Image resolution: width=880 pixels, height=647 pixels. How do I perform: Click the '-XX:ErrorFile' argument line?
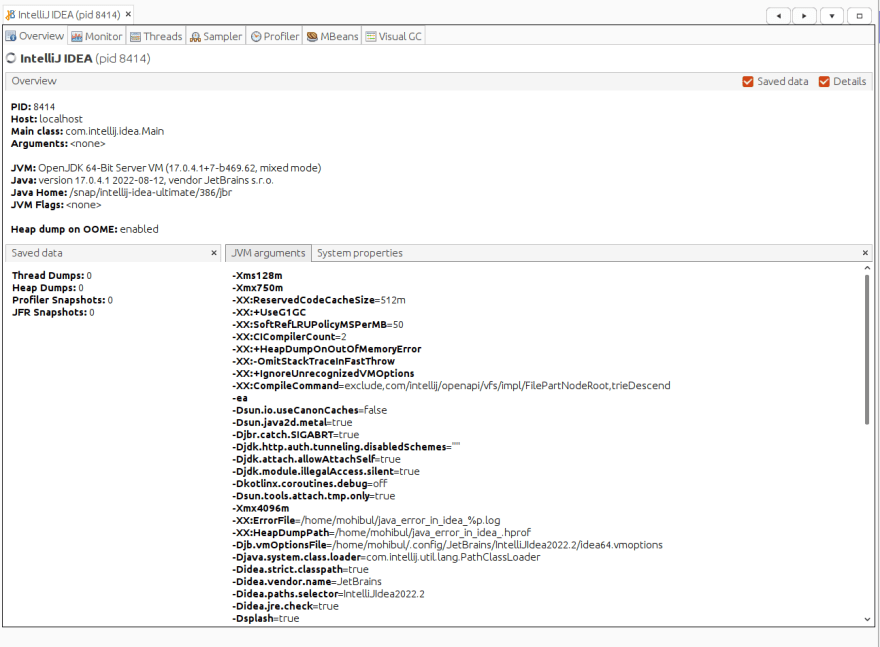[x=366, y=521]
